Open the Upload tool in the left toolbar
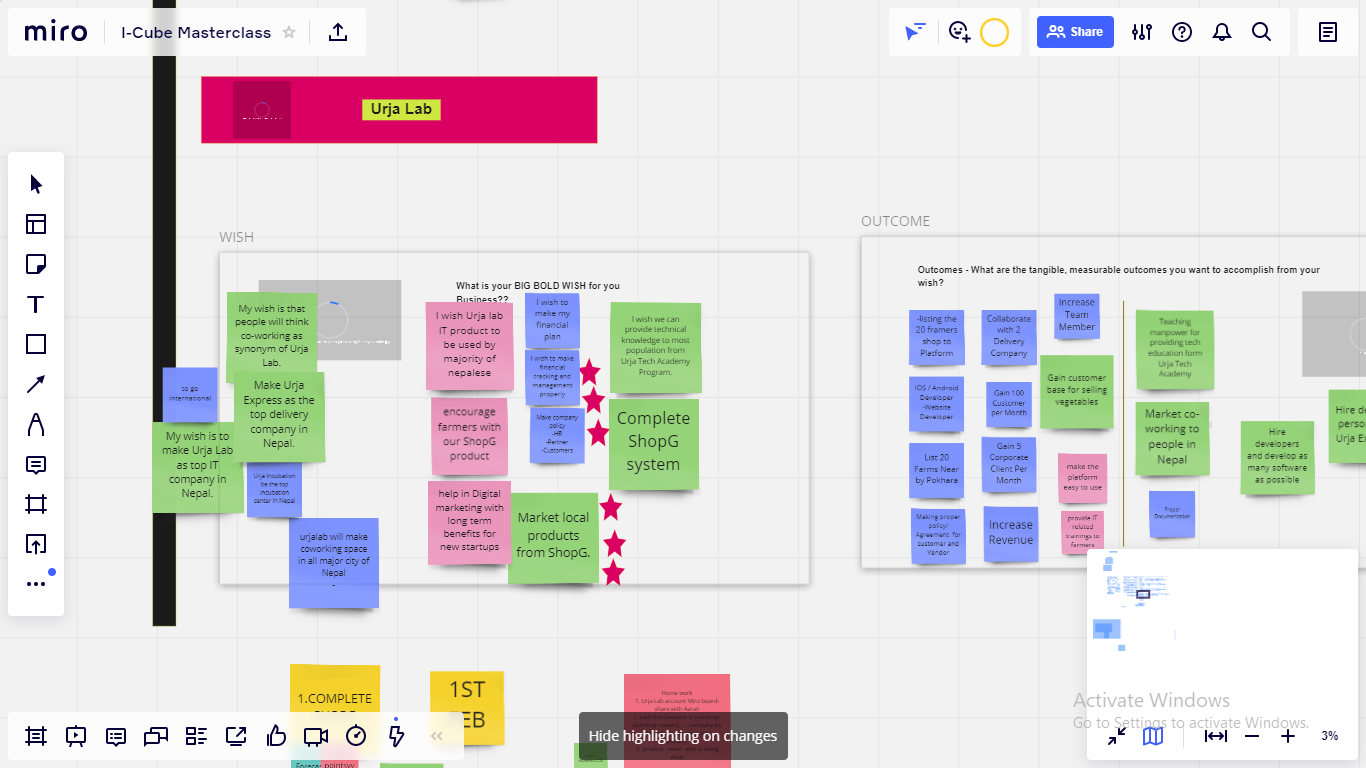1366x768 pixels. (36, 544)
